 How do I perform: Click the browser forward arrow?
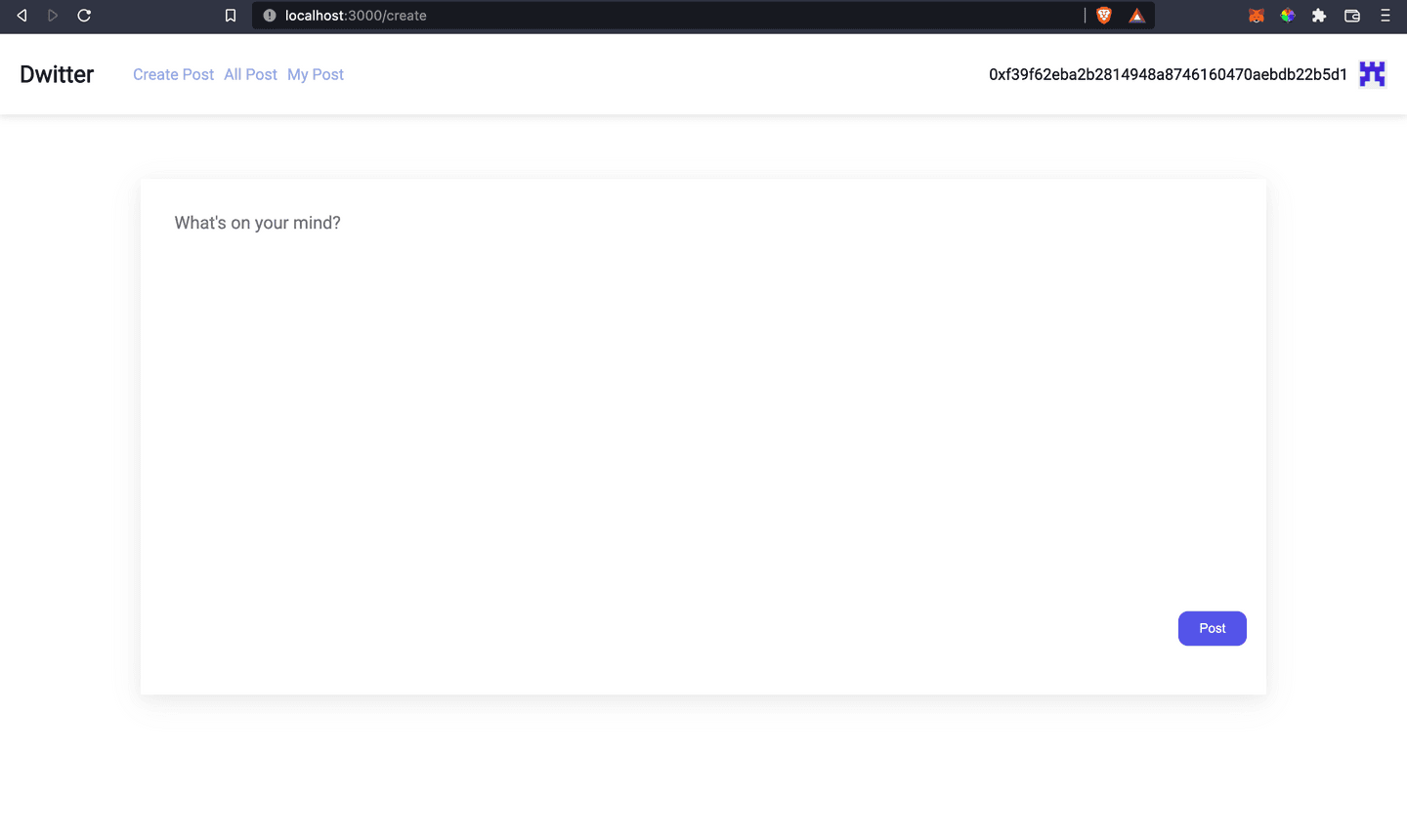point(53,16)
